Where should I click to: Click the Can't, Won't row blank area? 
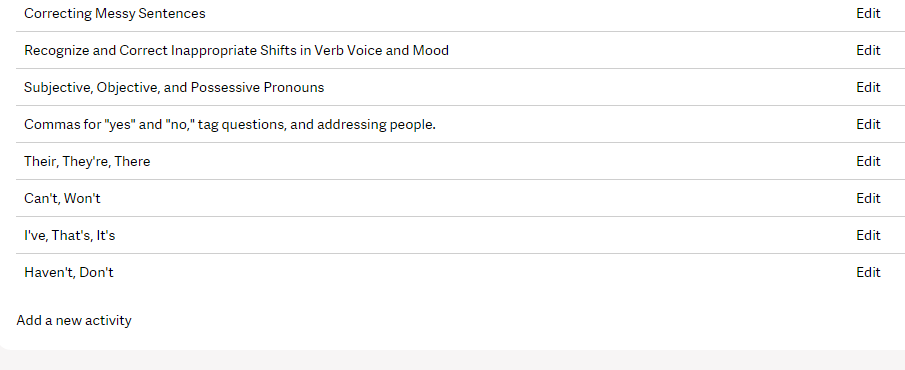tap(460, 198)
